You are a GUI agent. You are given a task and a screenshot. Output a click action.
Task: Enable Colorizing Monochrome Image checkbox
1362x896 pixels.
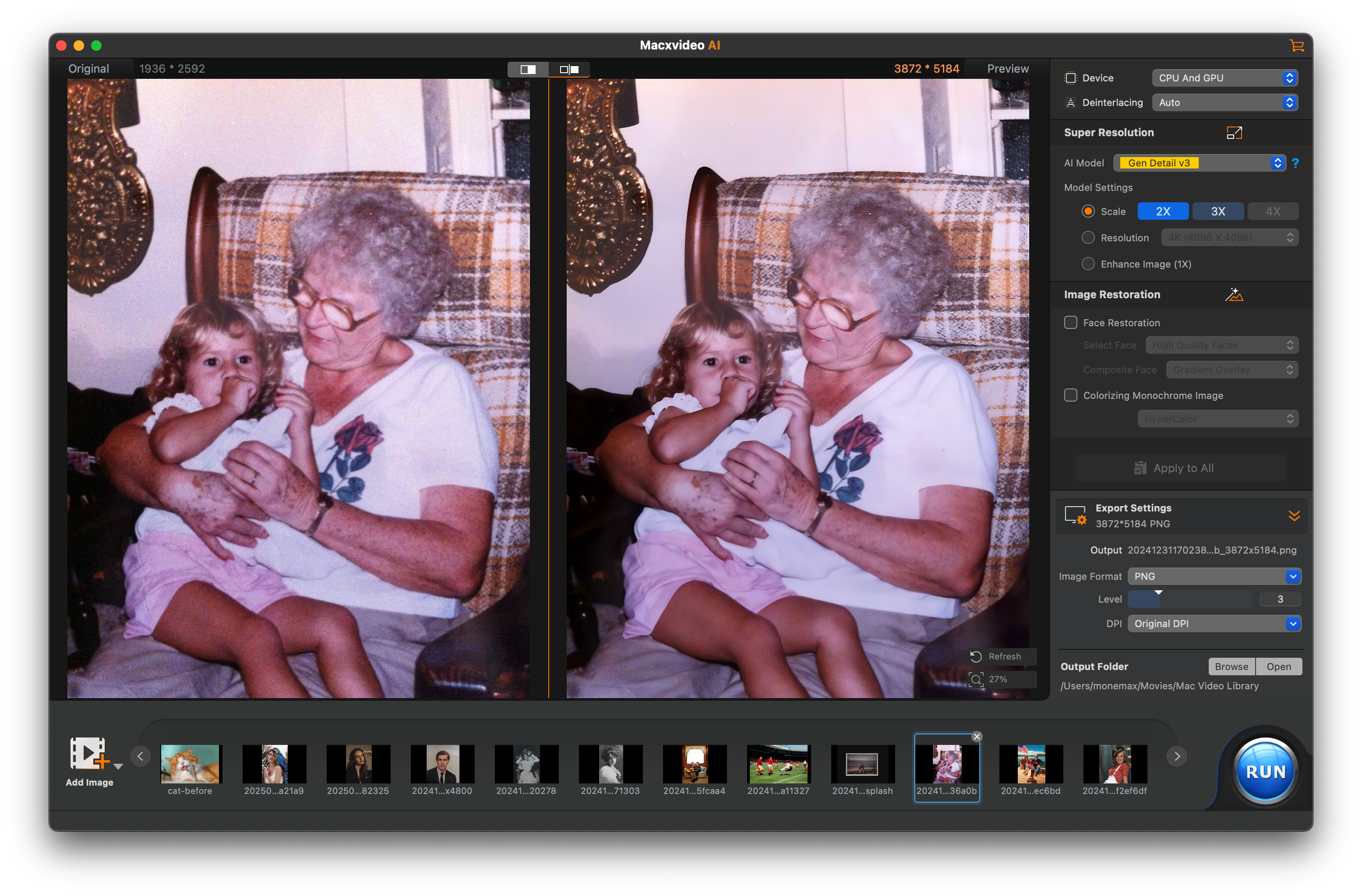[x=1070, y=395]
